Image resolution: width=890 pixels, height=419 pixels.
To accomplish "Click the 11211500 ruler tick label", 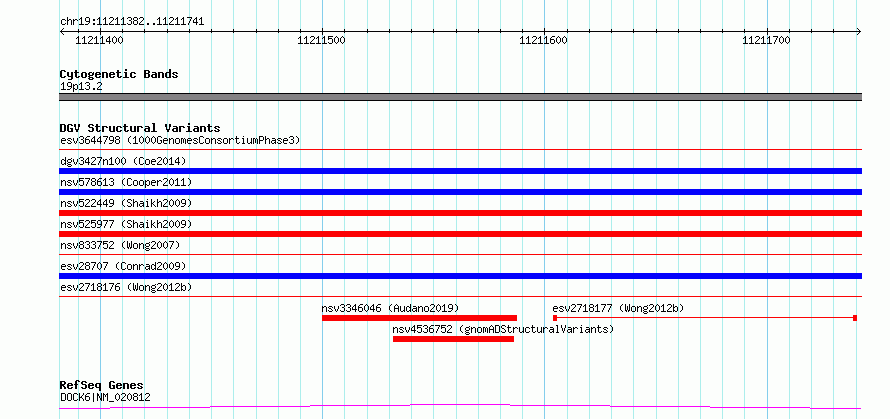I will point(322,40).
